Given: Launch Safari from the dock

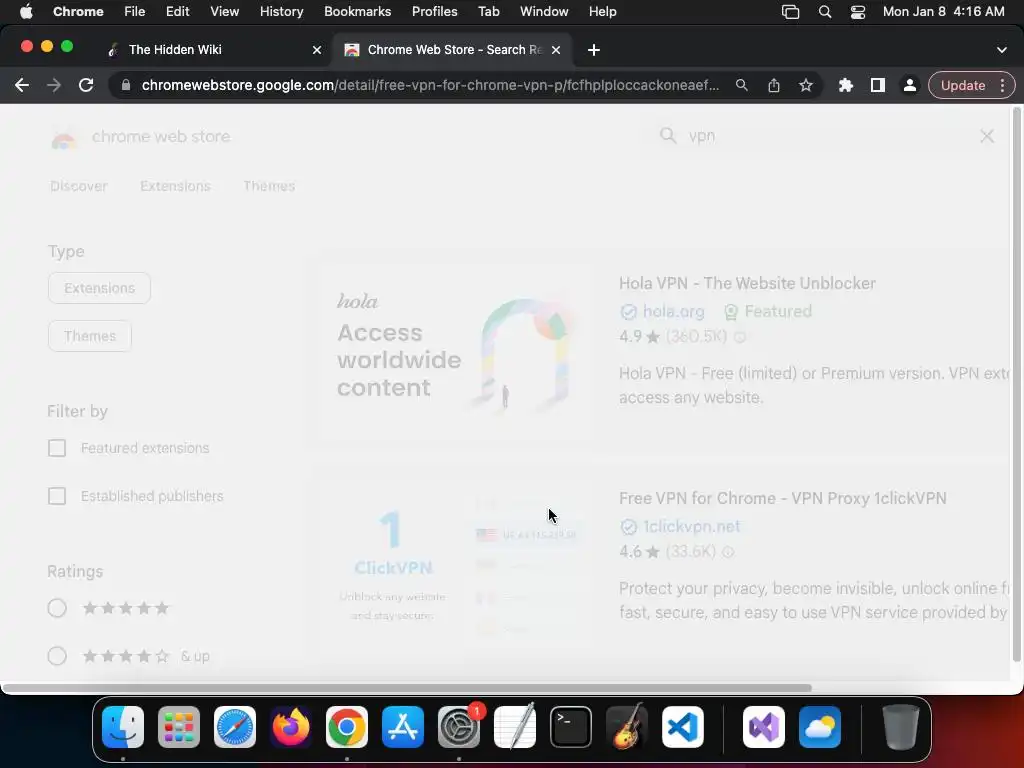Looking at the screenshot, I should pos(235,727).
